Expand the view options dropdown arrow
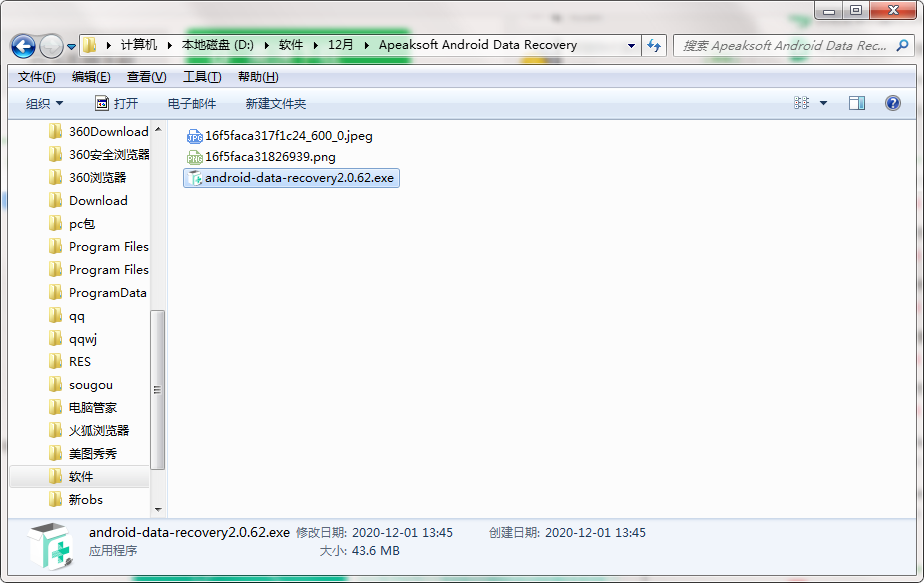This screenshot has width=924, height=583. (x=823, y=104)
